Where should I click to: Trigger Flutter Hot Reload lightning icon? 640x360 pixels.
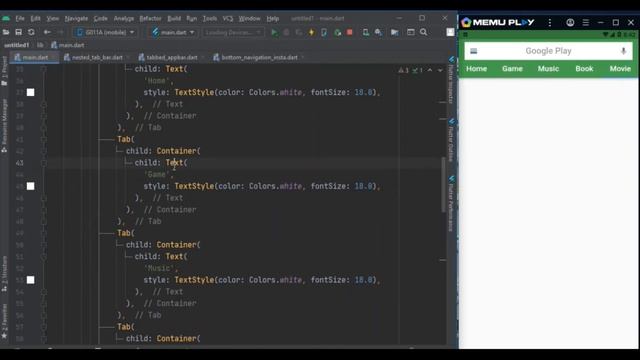pyautogui.click(x=311, y=32)
